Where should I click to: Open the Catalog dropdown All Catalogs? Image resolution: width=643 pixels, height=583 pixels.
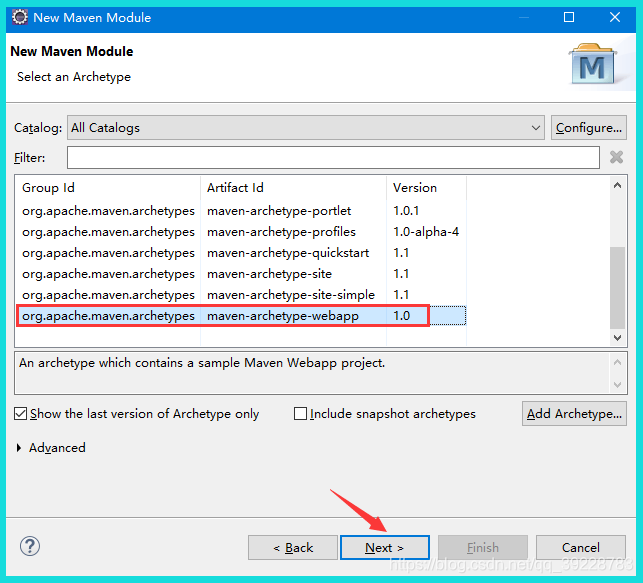(x=306, y=128)
